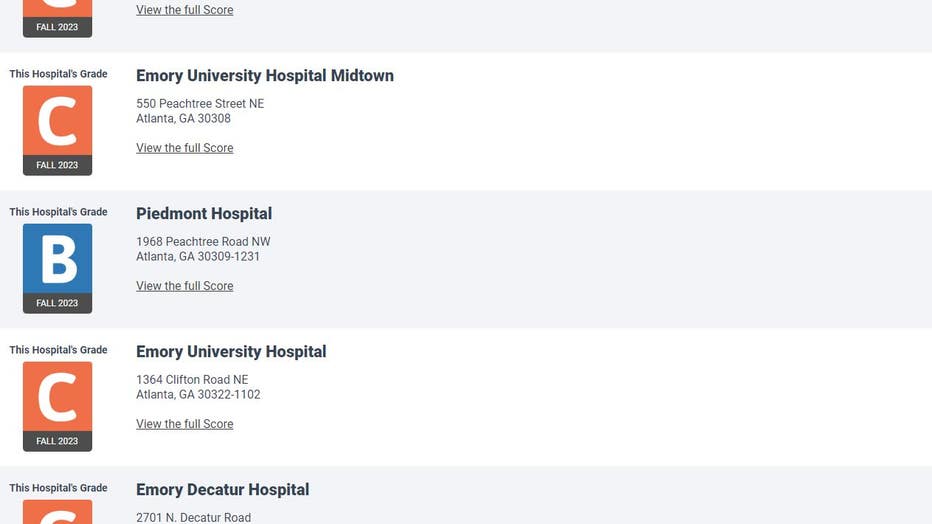Click the FALL 2023 label beneath Emory University Hospital's grade
This screenshot has height=524, width=932.
tap(58, 441)
